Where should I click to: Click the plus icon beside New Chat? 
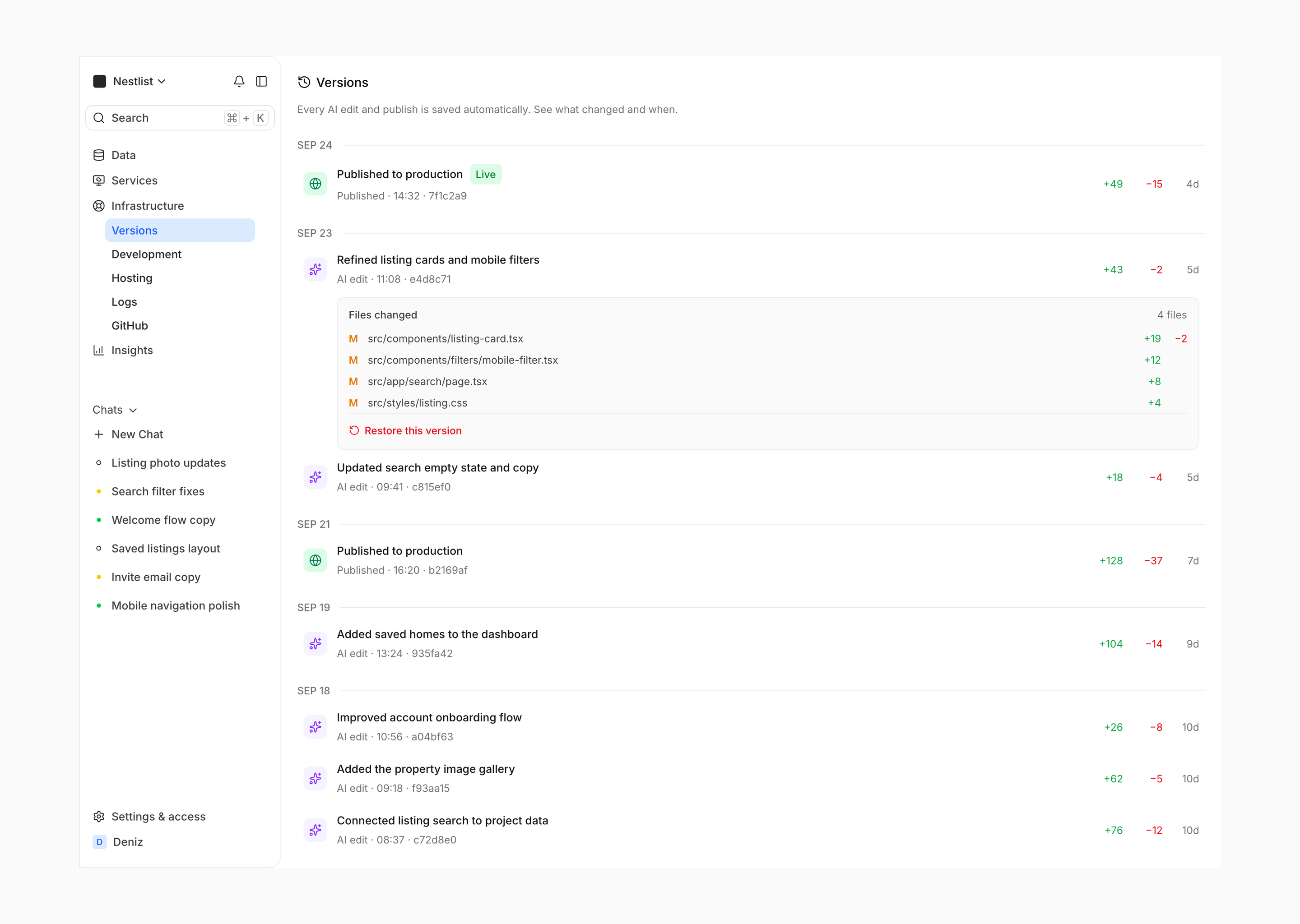point(98,434)
